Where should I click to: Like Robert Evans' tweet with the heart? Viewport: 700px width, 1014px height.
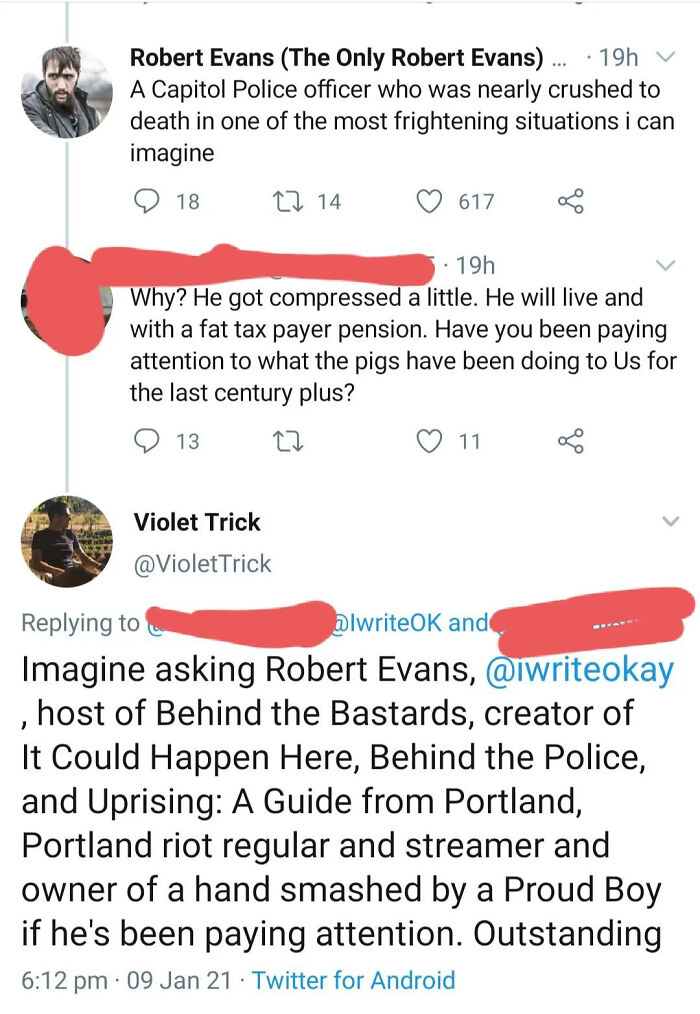coord(430,201)
